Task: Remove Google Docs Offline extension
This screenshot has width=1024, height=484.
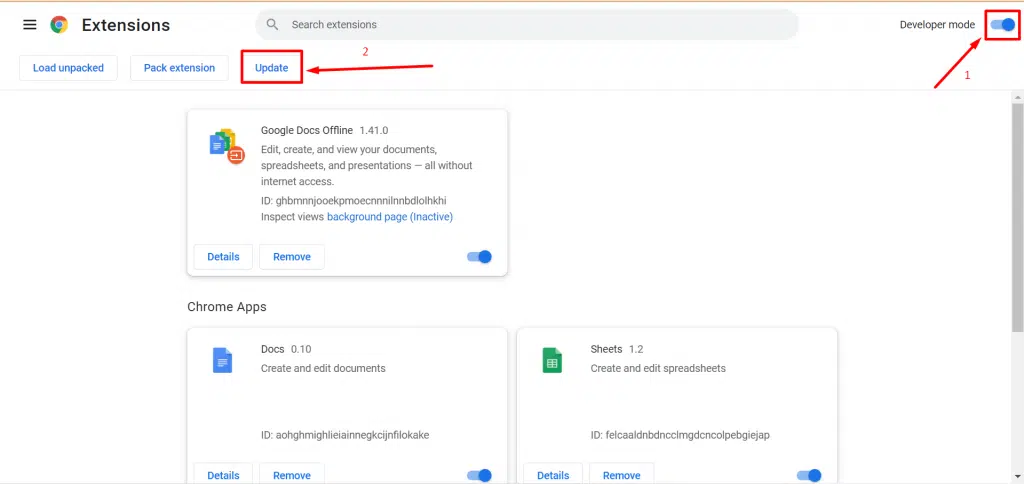Action: point(292,257)
